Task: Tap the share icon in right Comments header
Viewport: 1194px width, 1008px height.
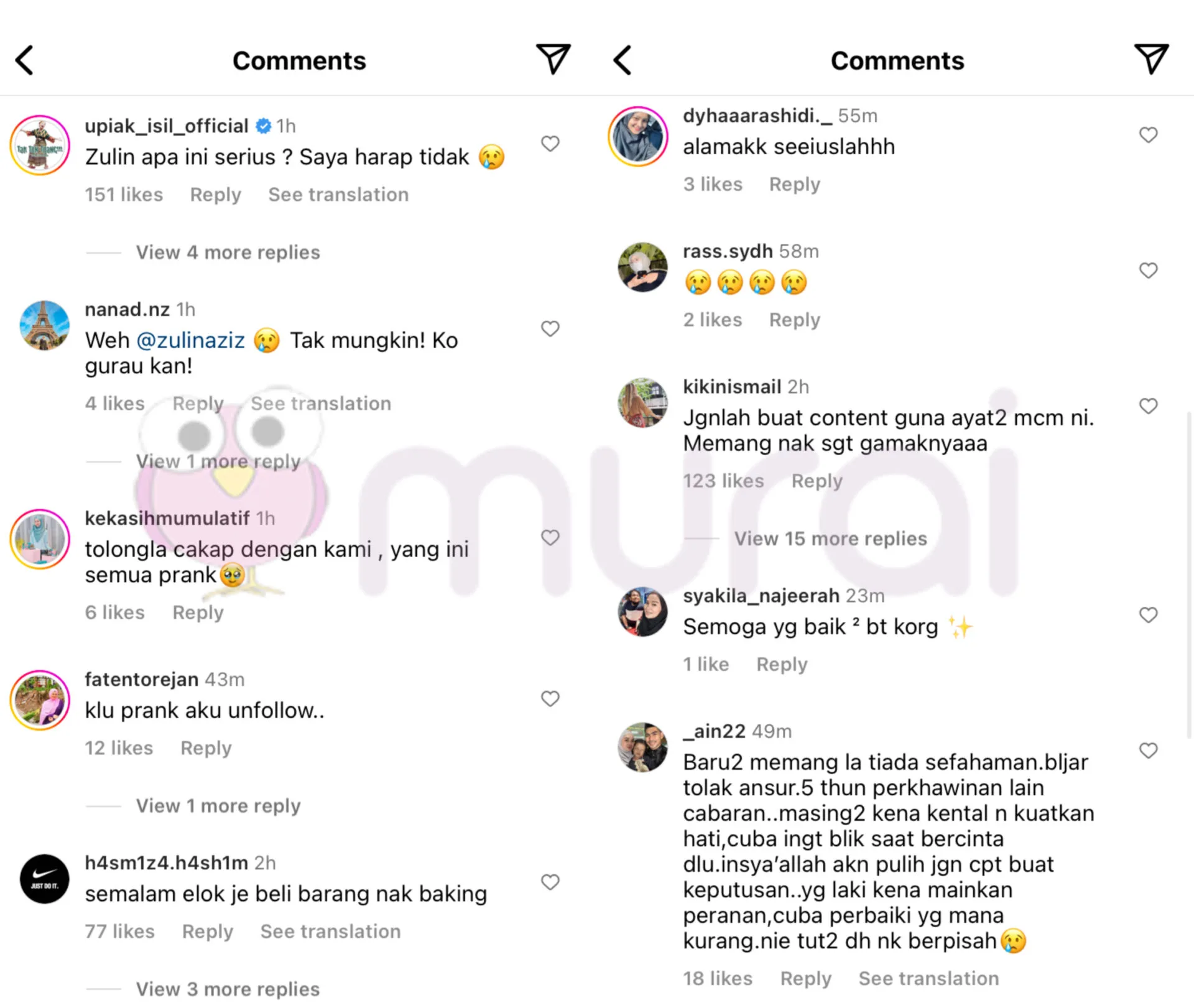Action: [x=1151, y=59]
